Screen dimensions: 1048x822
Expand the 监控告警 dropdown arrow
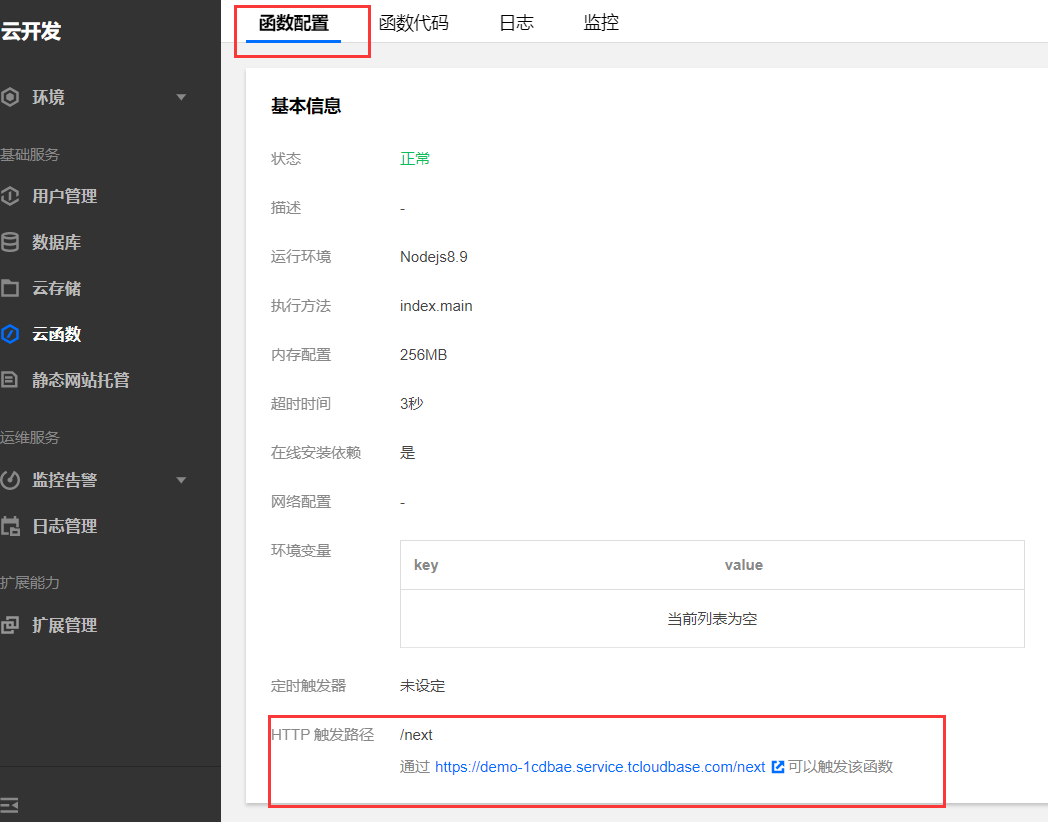(x=180, y=480)
